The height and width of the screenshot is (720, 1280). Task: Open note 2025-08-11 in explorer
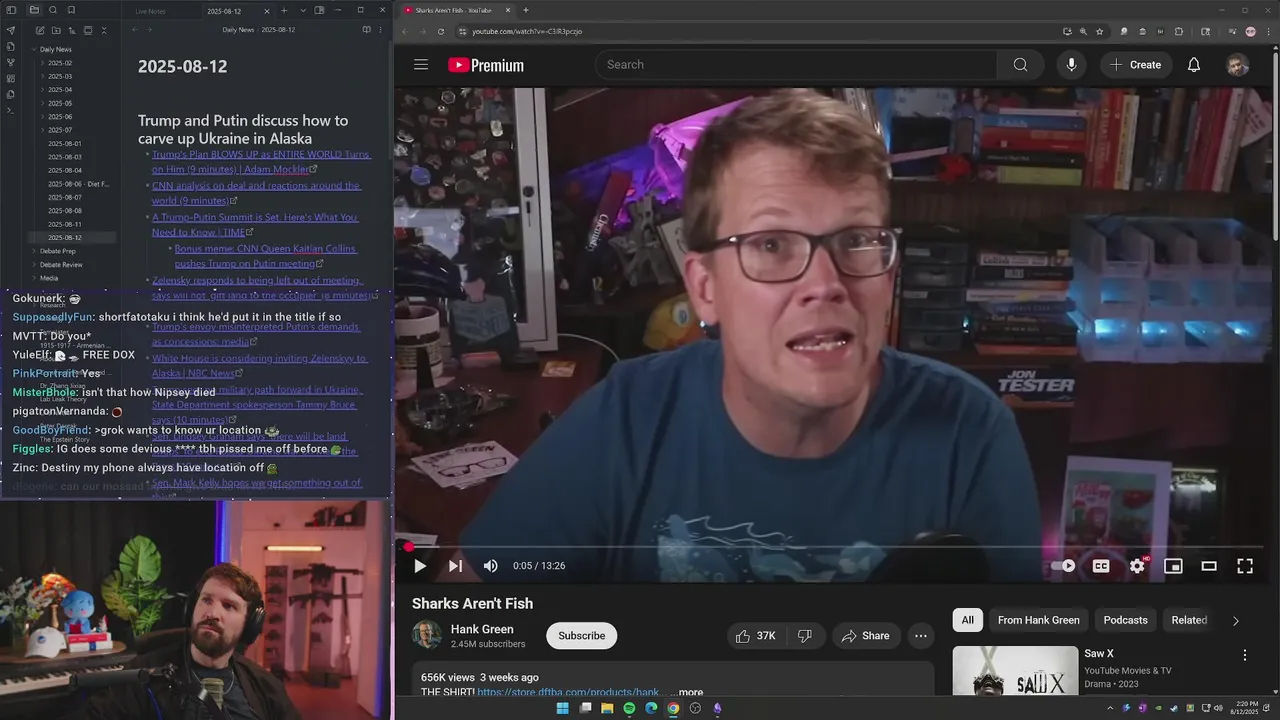tap(65, 224)
